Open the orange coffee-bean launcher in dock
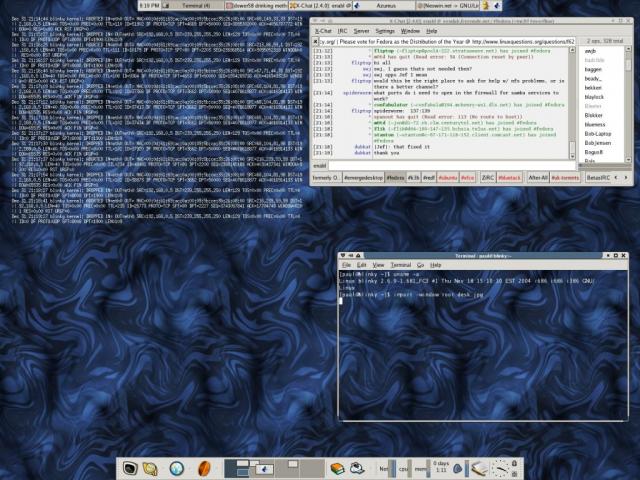Screen dimensions: 640x480 (x=204, y=468)
